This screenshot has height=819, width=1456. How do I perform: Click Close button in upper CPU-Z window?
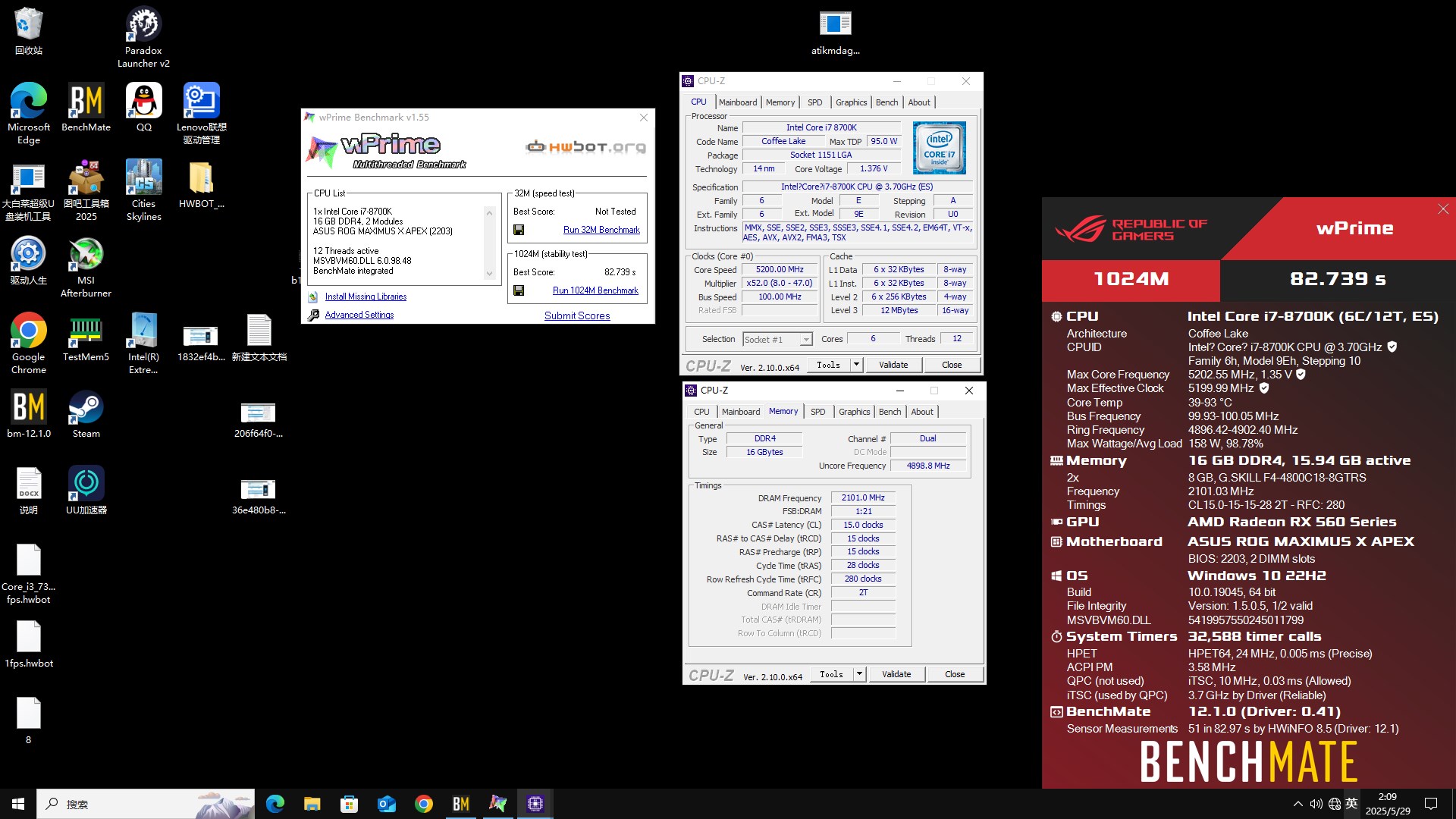(x=952, y=365)
